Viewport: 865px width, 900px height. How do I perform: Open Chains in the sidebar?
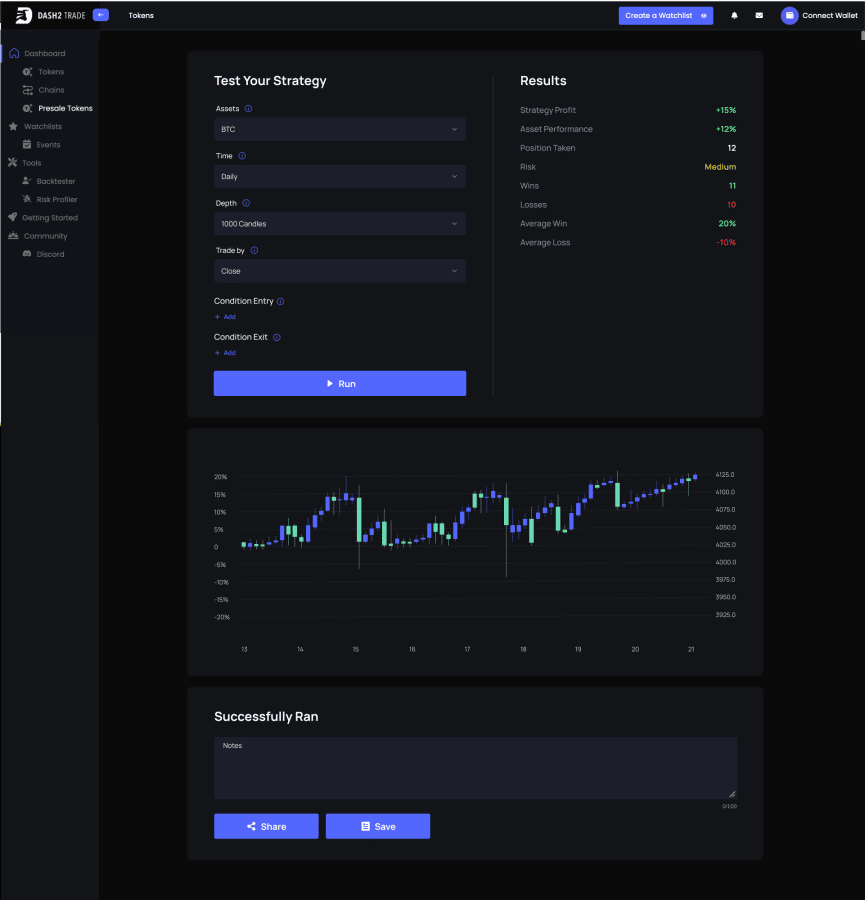point(51,90)
